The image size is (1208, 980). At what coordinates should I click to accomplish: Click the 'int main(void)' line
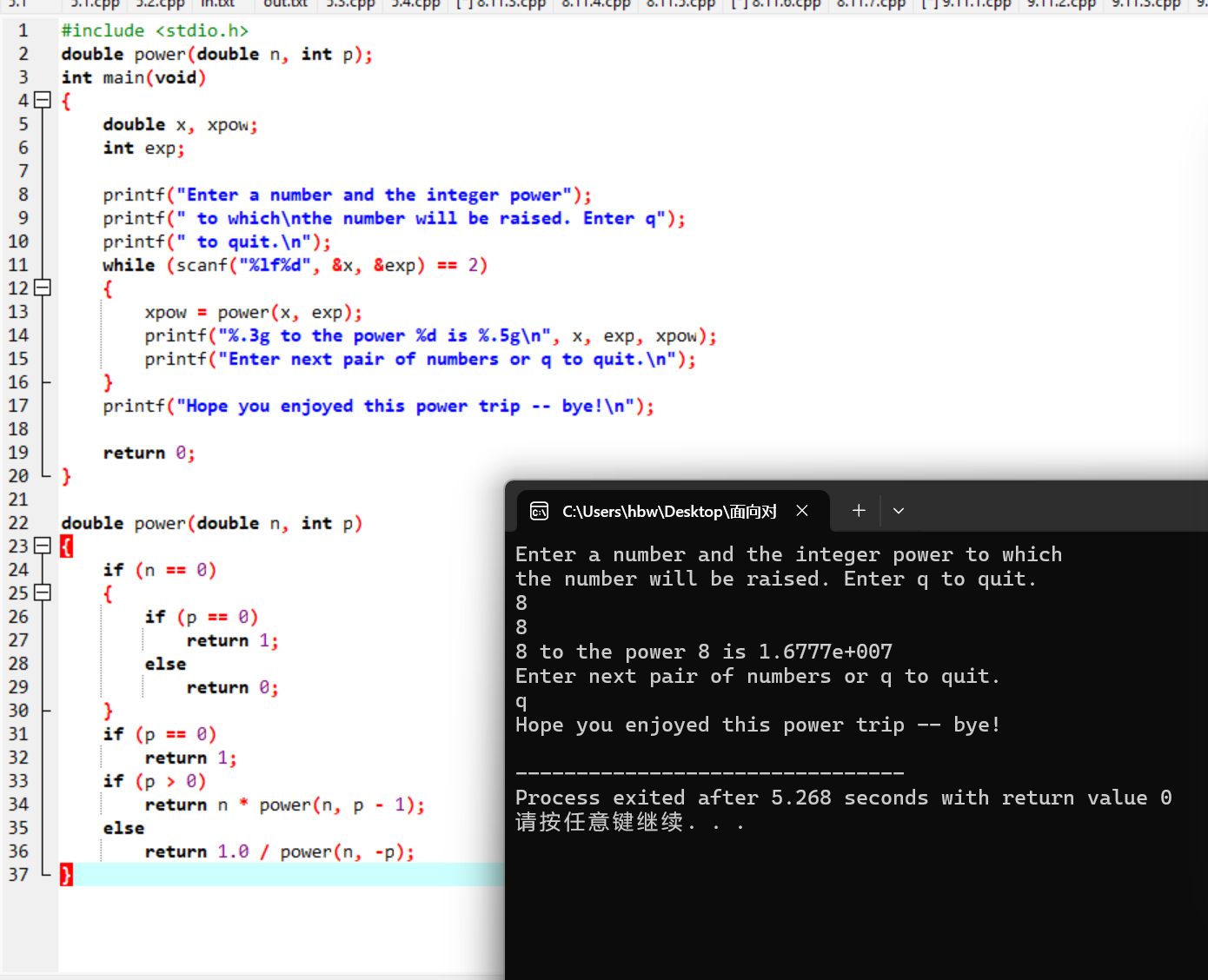point(133,77)
